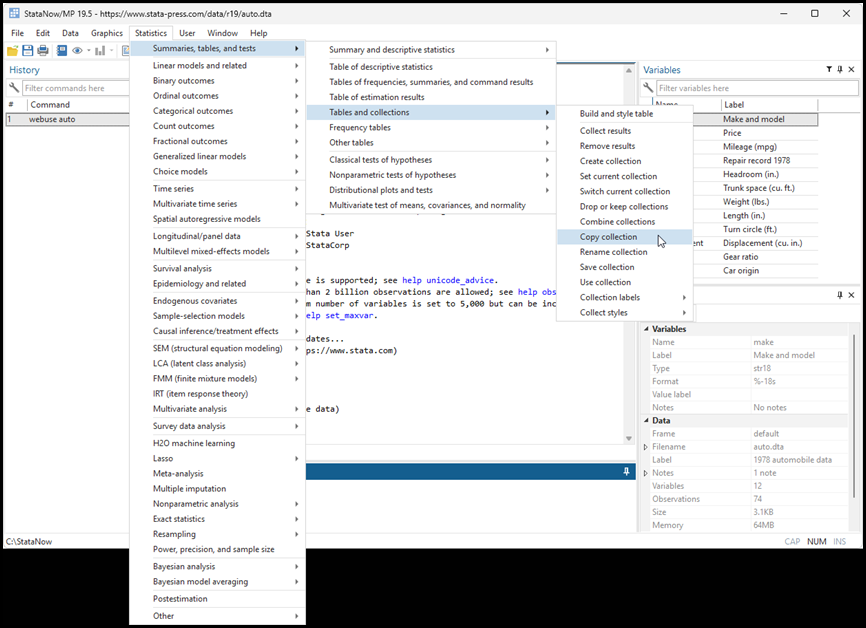Click the filter funnel icon in Variables panel
The image size is (866, 628).
(829, 70)
